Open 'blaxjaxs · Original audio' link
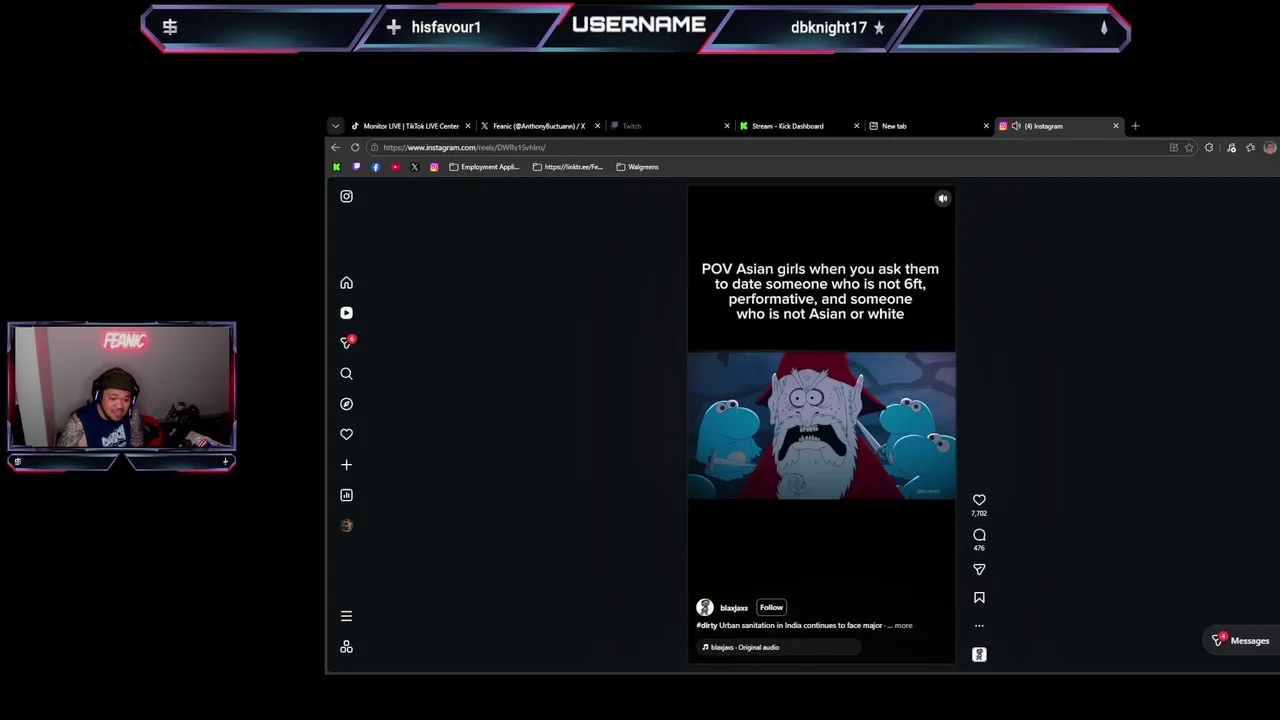Screen dimensions: 1280x720 pyautogui.click(x=744, y=647)
